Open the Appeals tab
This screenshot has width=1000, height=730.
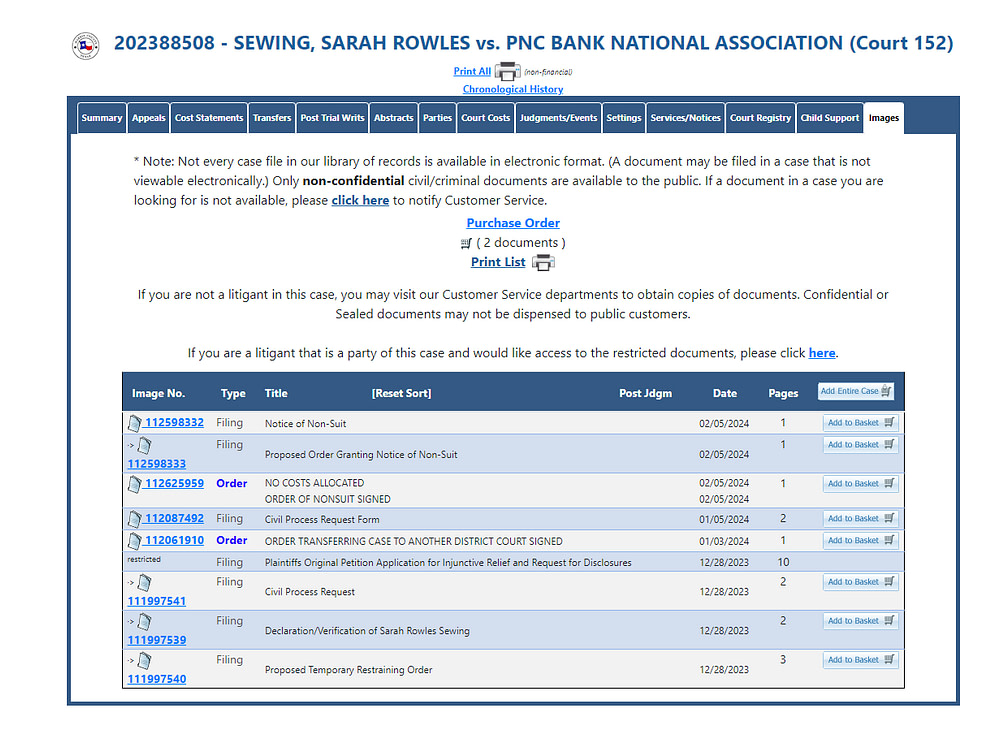tap(149, 118)
